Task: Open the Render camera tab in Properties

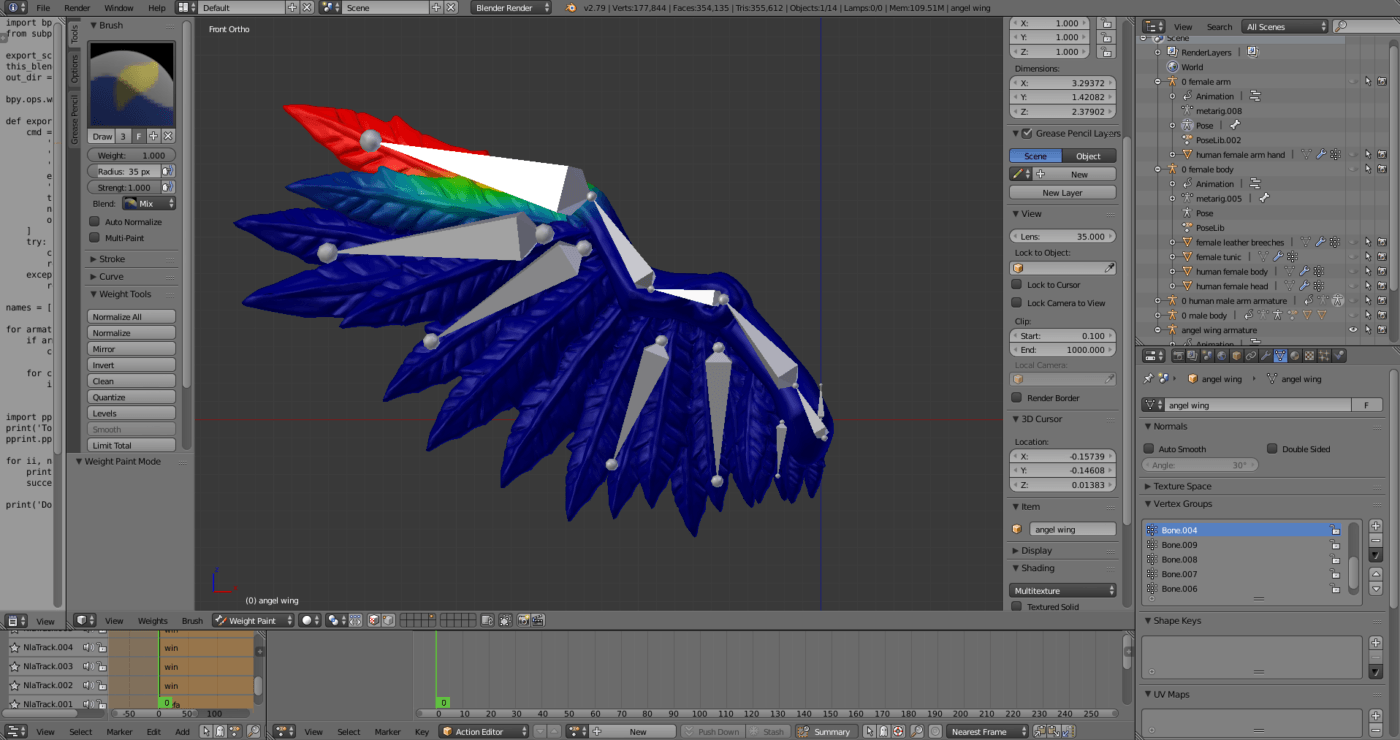Action: [x=1179, y=355]
